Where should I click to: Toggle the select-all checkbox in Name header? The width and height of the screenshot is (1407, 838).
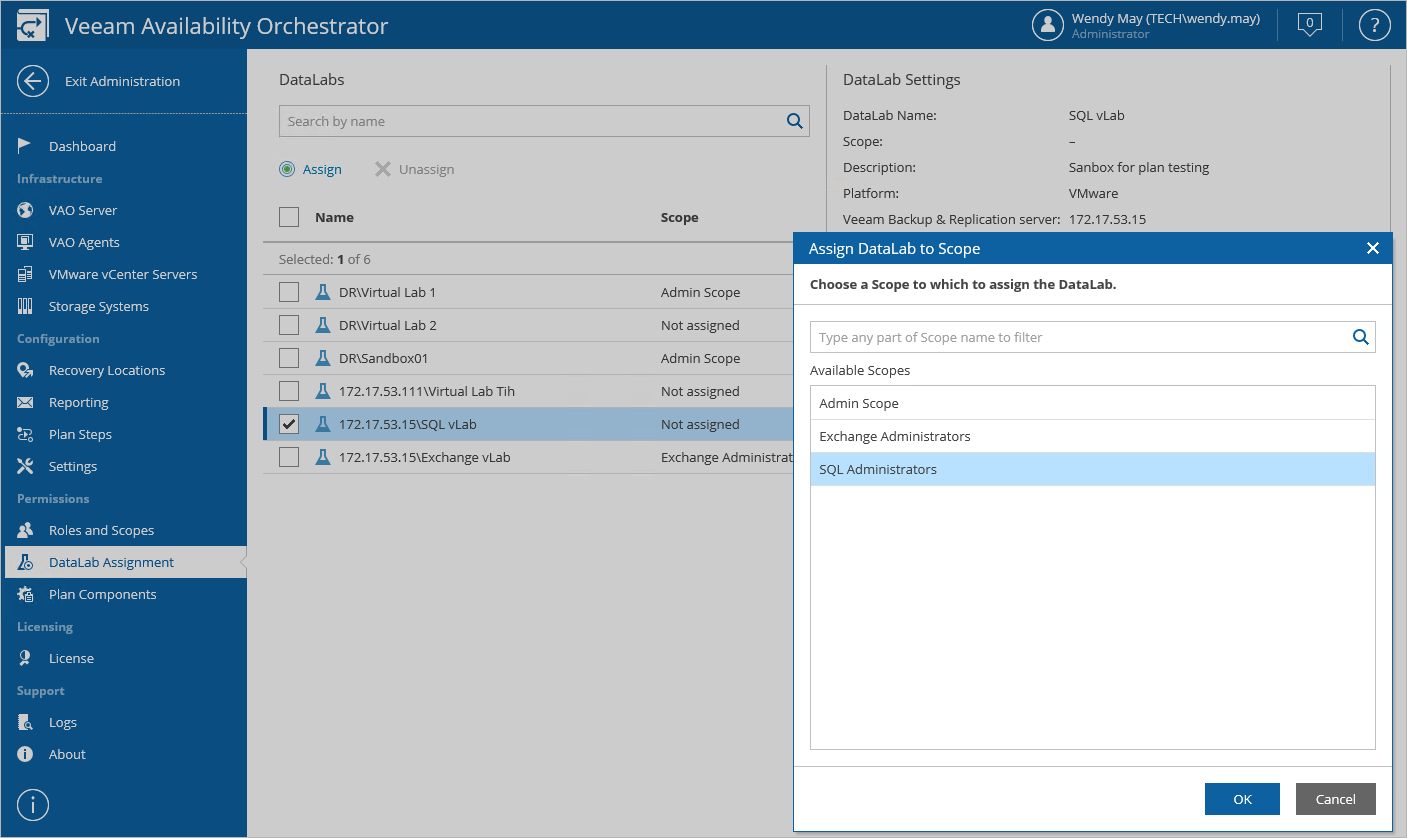click(289, 217)
